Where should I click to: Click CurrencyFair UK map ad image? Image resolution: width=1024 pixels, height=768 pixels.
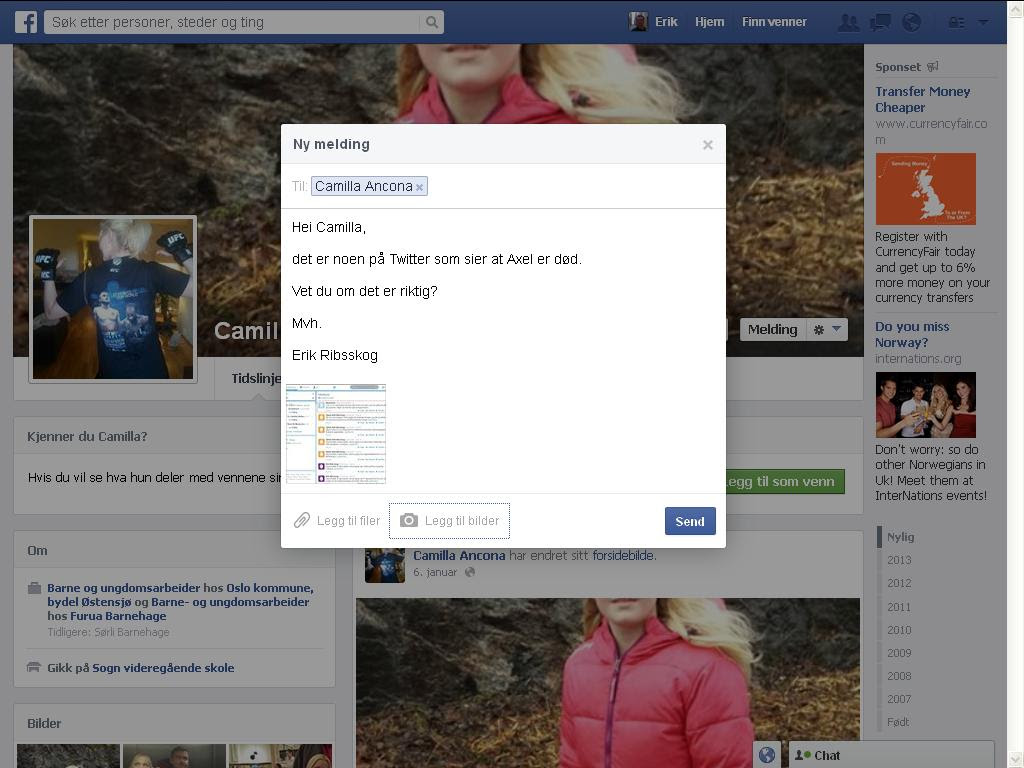click(x=925, y=189)
